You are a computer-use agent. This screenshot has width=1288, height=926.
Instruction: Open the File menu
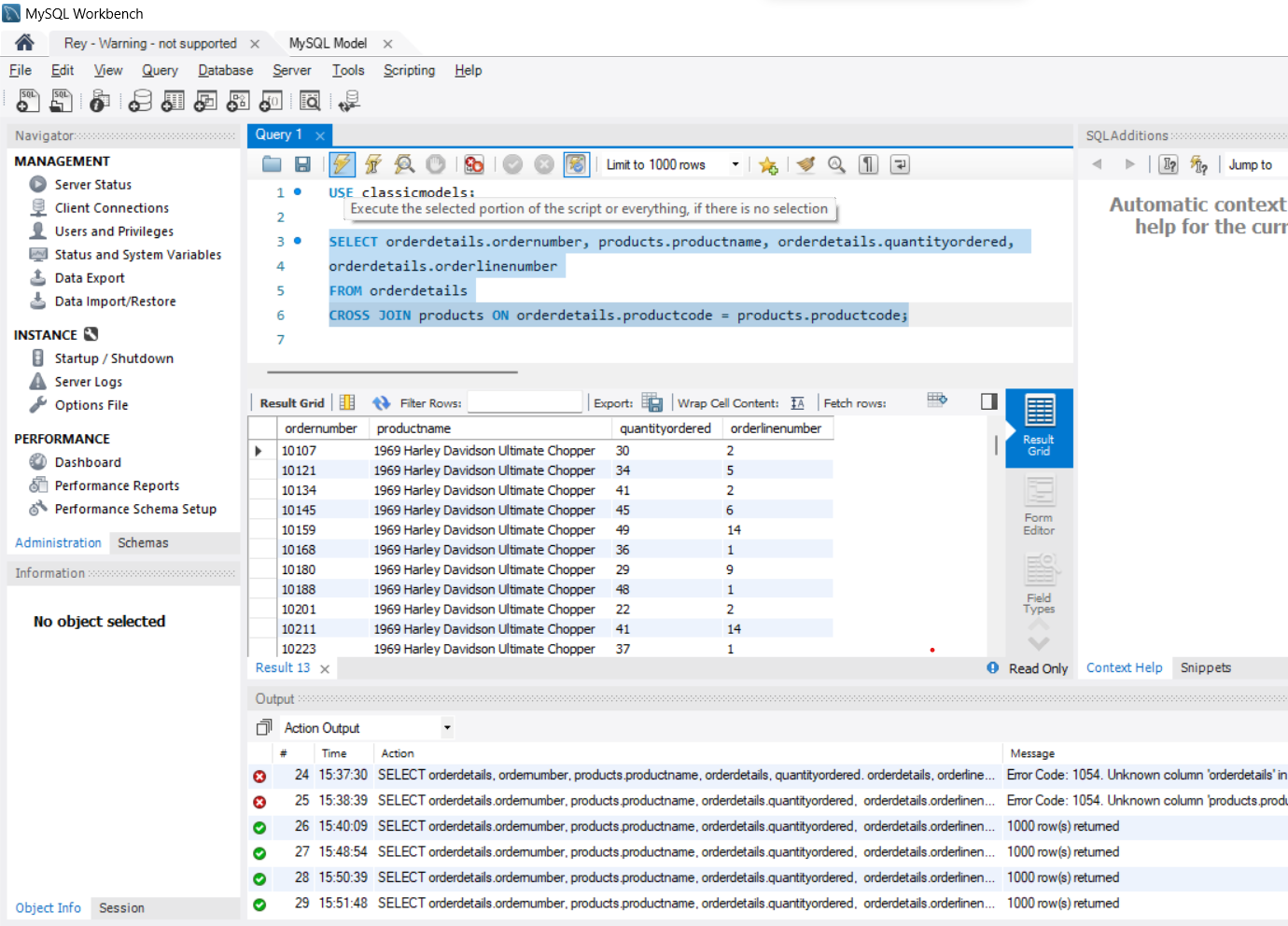point(21,70)
